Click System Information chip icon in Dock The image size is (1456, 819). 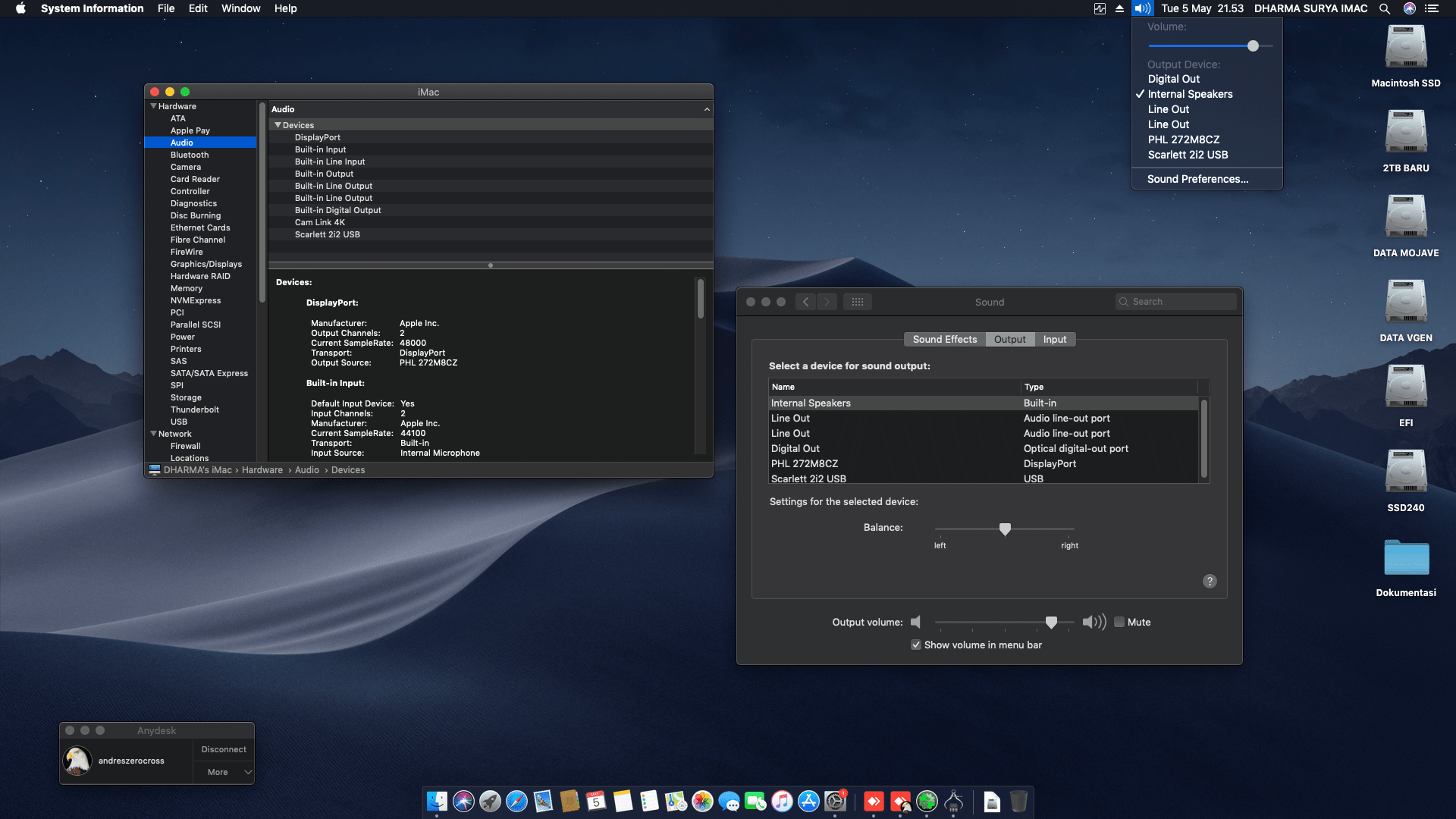click(953, 801)
